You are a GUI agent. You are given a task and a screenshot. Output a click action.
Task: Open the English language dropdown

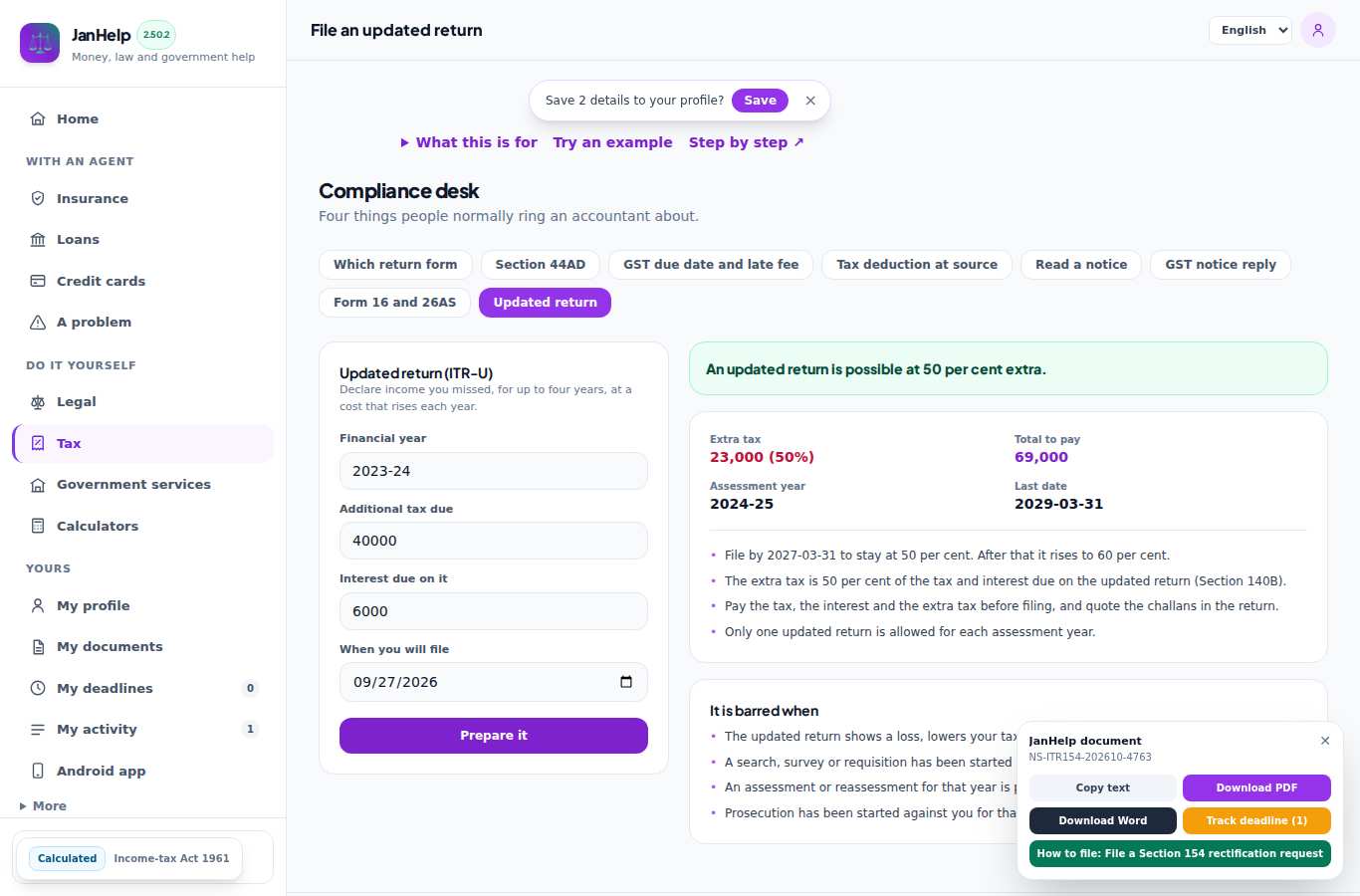point(1250,30)
